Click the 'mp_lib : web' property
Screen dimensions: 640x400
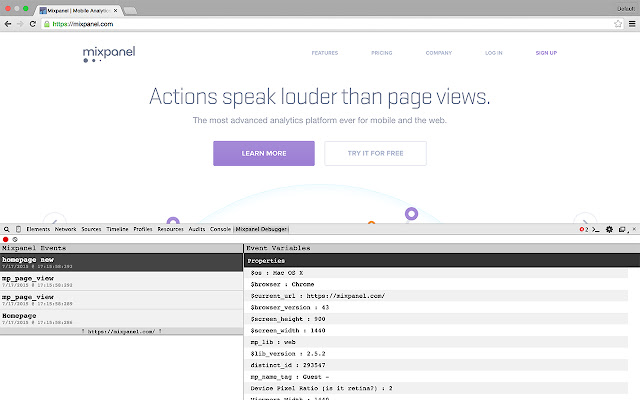click(437, 342)
